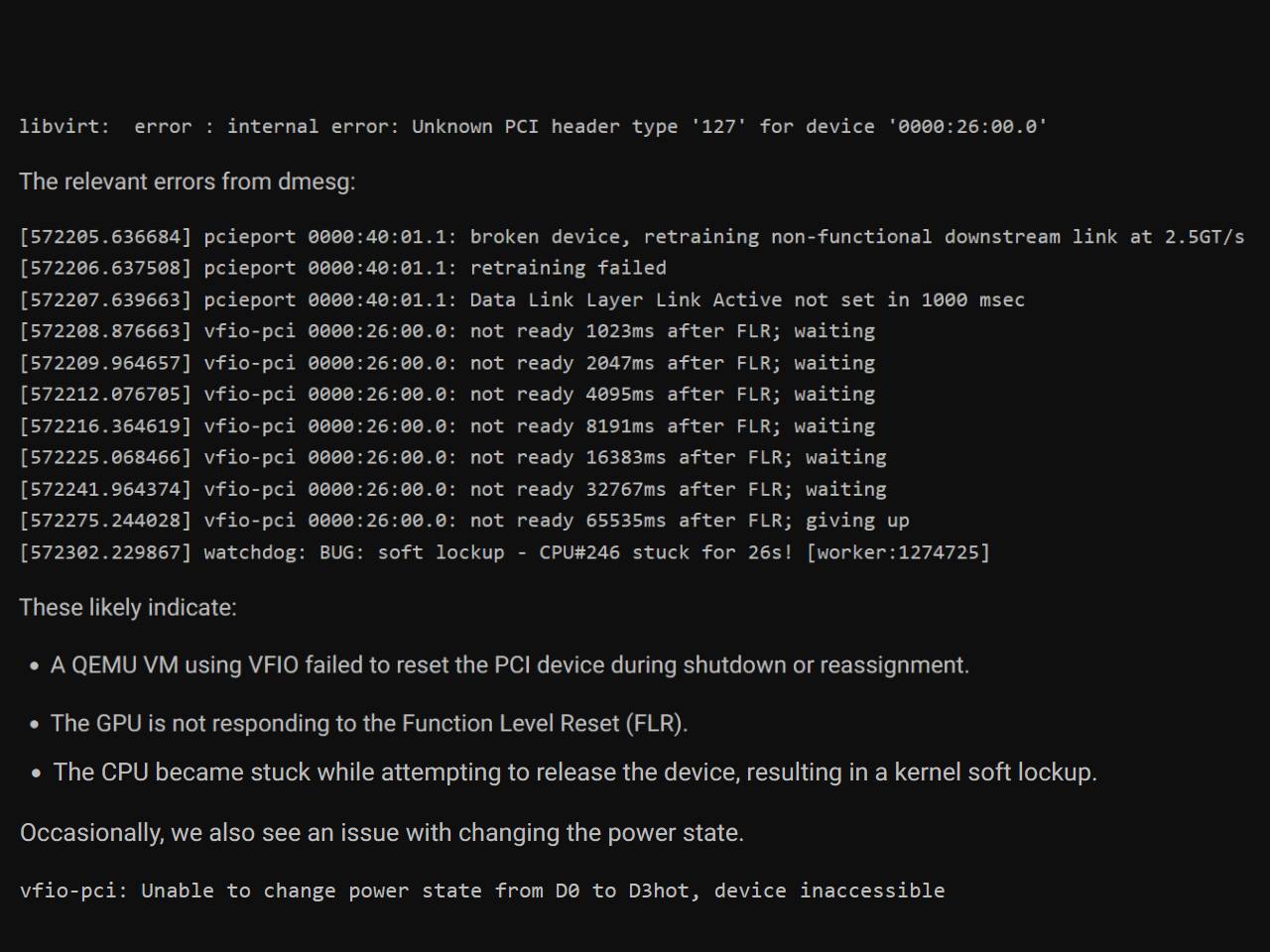Click the watchdog soft lockup CPU#246 line
1270x952 pixels.
point(504,552)
